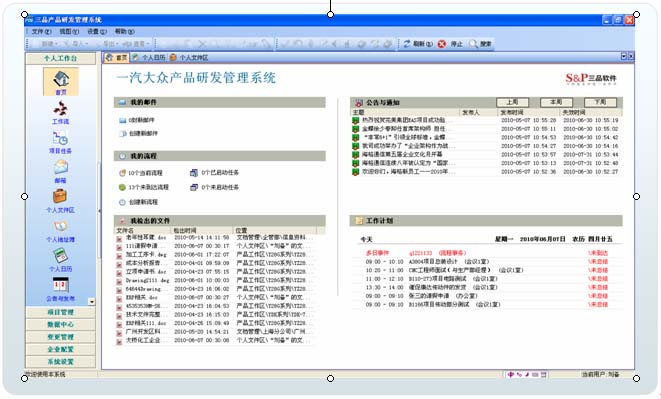Screen dimensions: 661x399
Task: Open the 个人日历 calendar sidebar icon
Action: pos(60,256)
